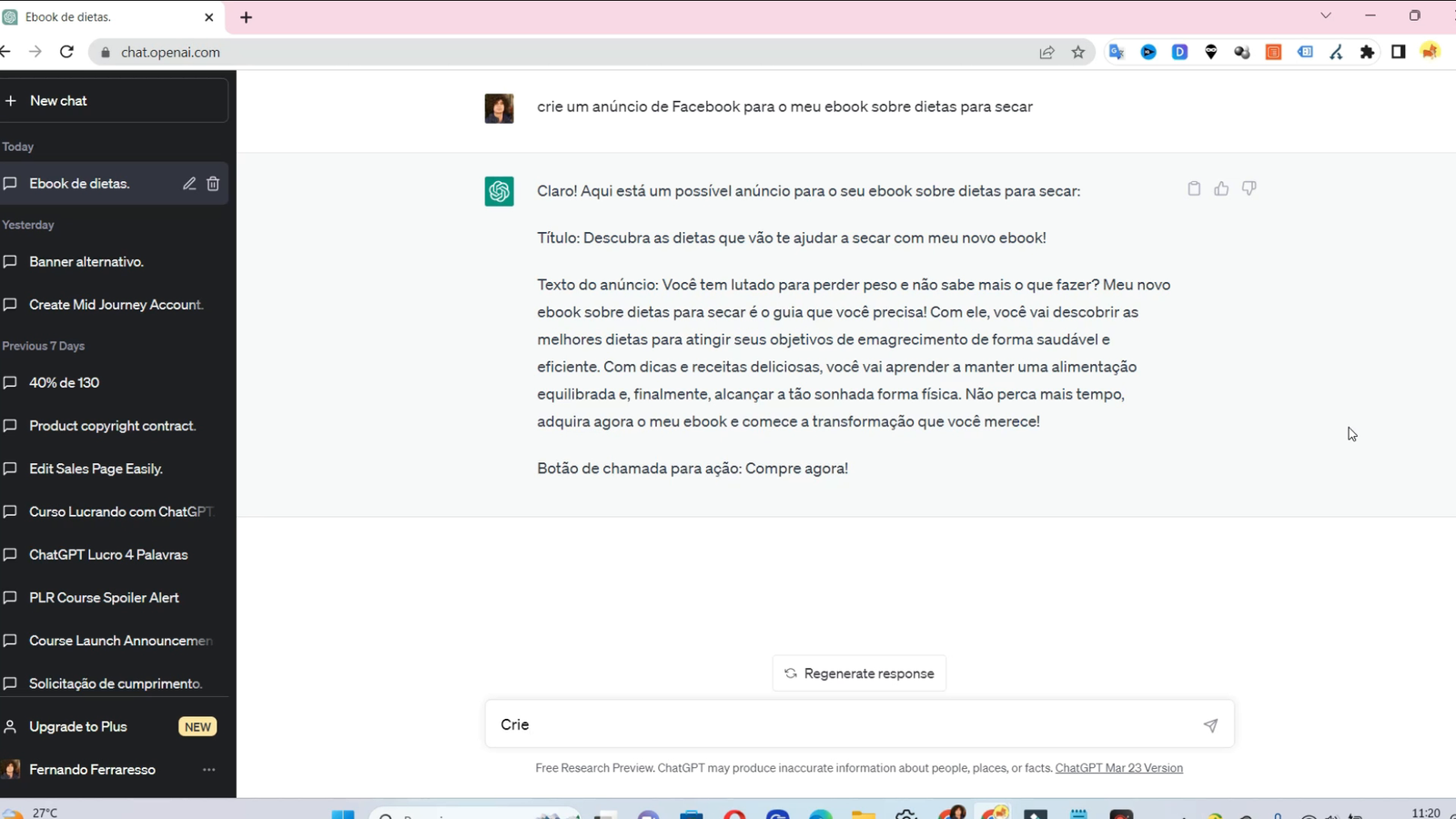Open the Solicitação de cumprimento chat

coord(112,682)
